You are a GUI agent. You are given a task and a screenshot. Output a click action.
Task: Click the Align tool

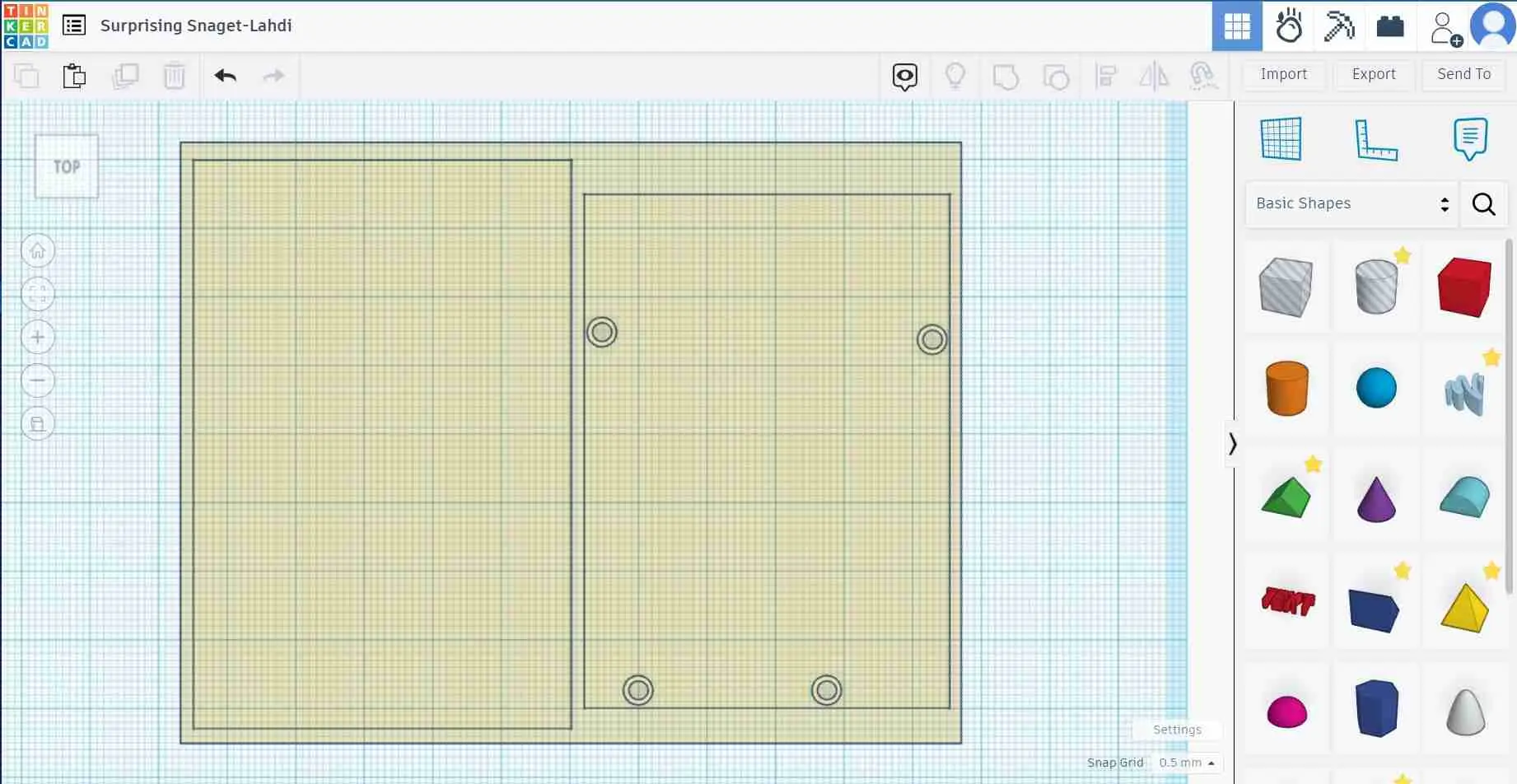click(1108, 75)
